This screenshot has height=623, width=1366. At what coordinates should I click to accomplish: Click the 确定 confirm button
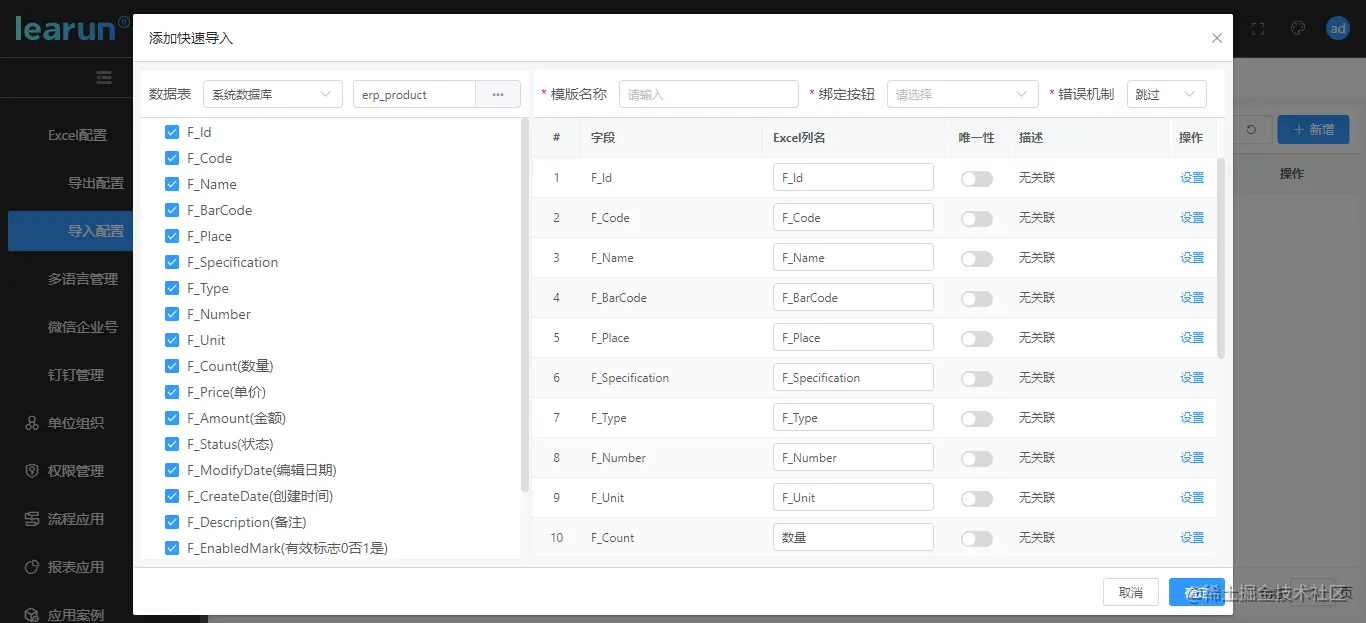point(1196,592)
